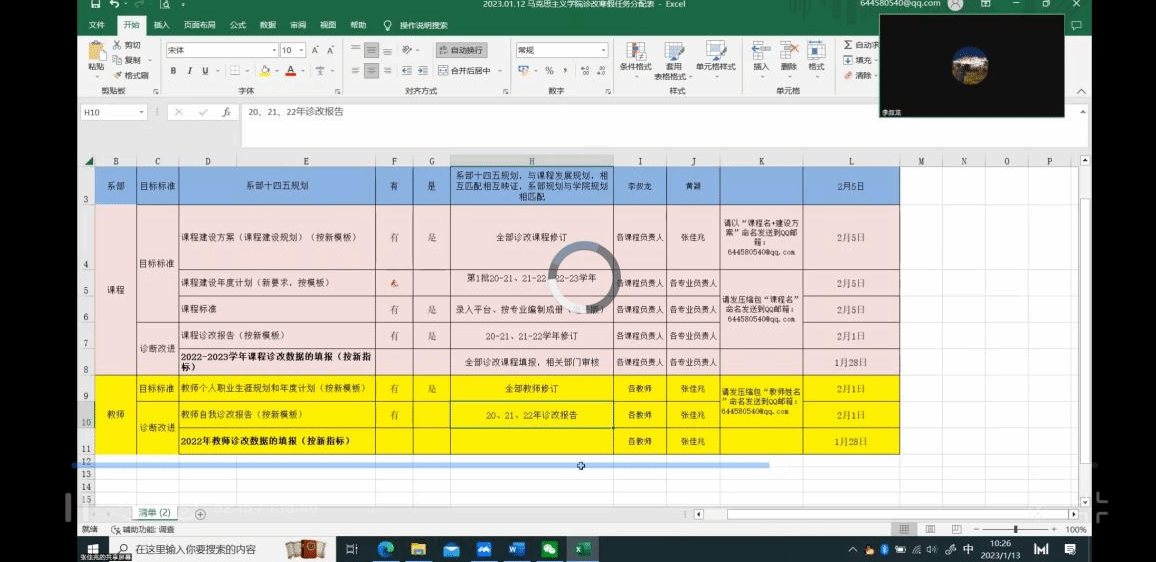
Task: Toggle bottom vertical alignment
Action: point(388,50)
